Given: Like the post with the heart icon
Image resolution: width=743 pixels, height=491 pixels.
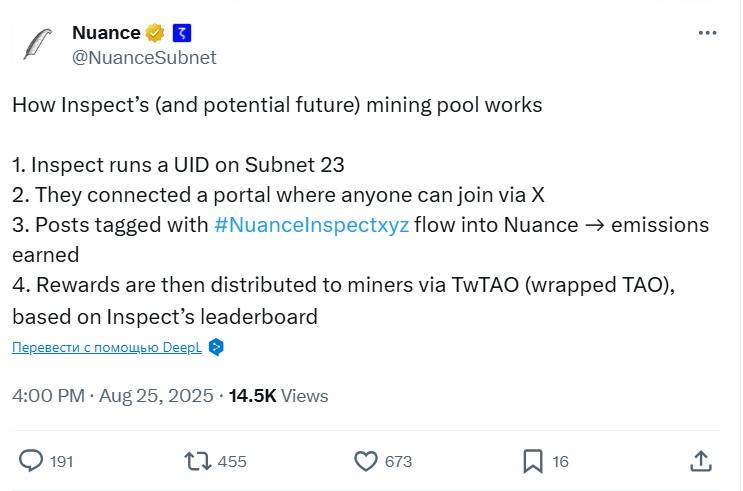Looking at the screenshot, I should [x=365, y=461].
